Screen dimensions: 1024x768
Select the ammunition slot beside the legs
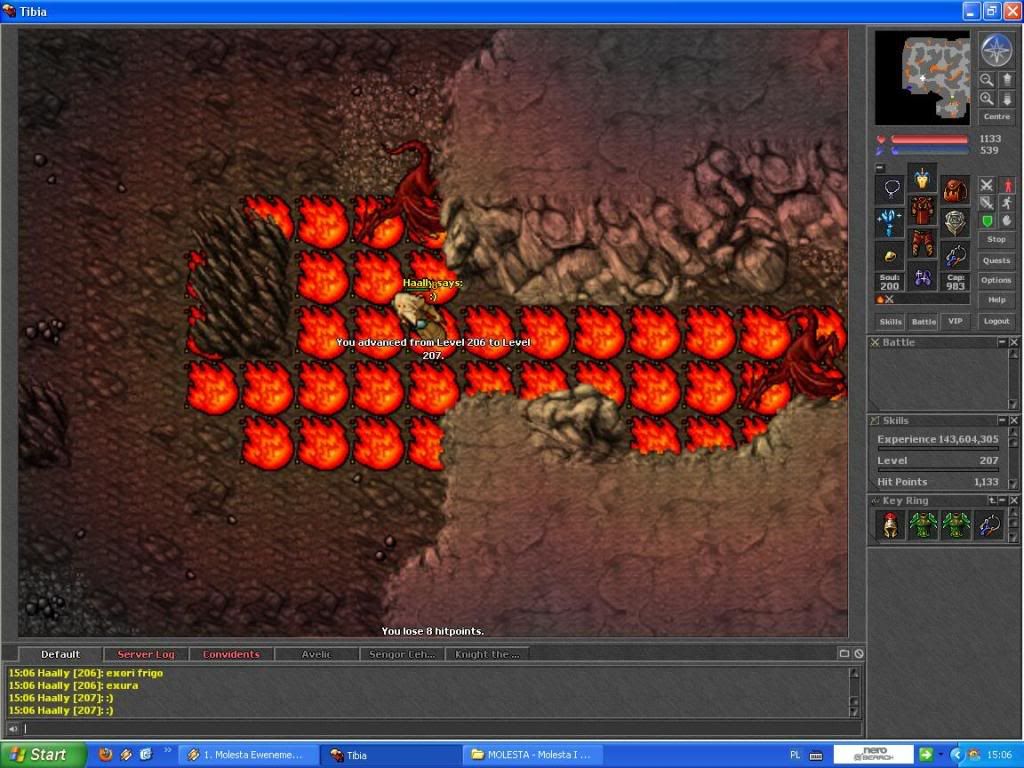[x=955, y=255]
